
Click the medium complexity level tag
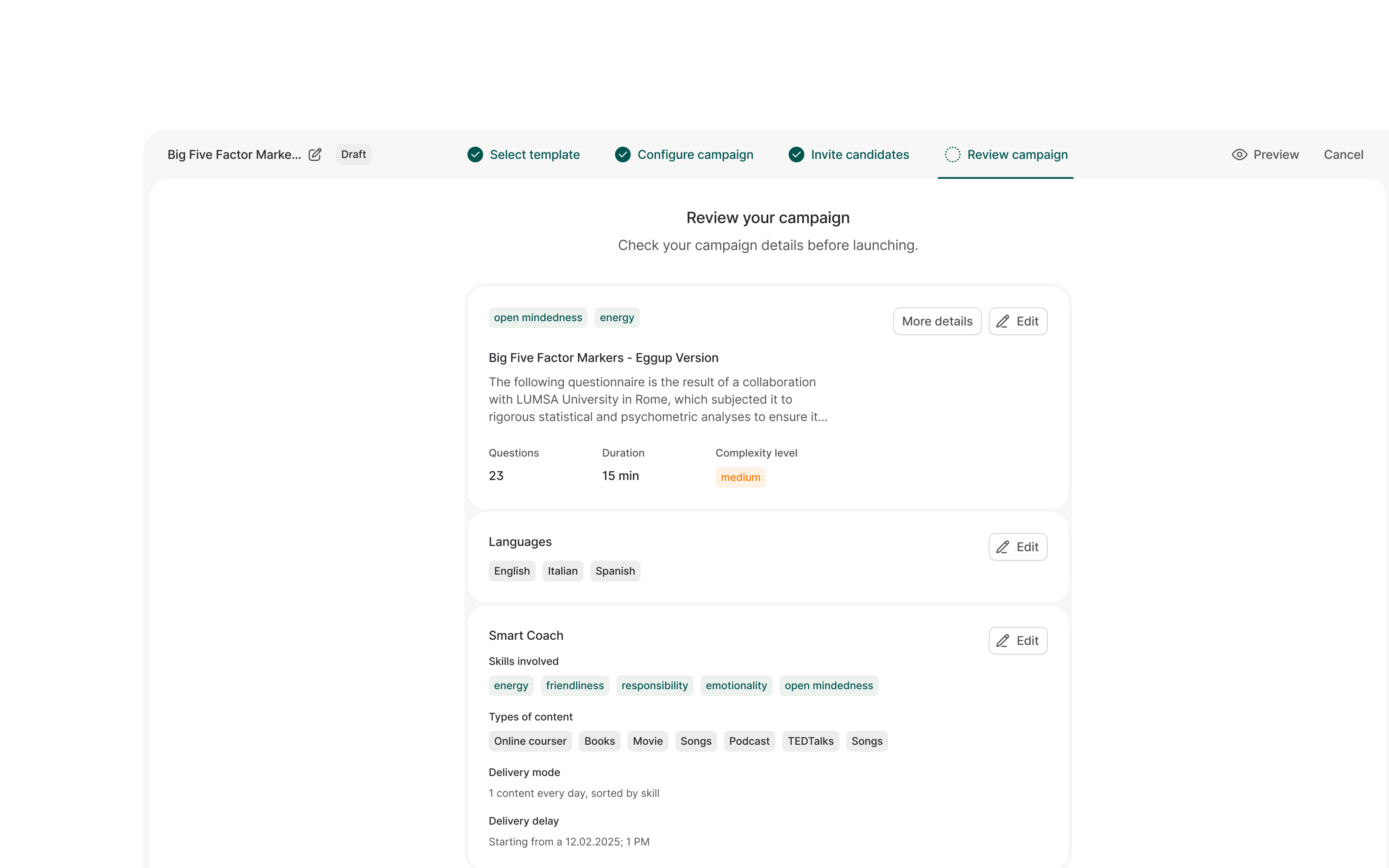point(741,477)
